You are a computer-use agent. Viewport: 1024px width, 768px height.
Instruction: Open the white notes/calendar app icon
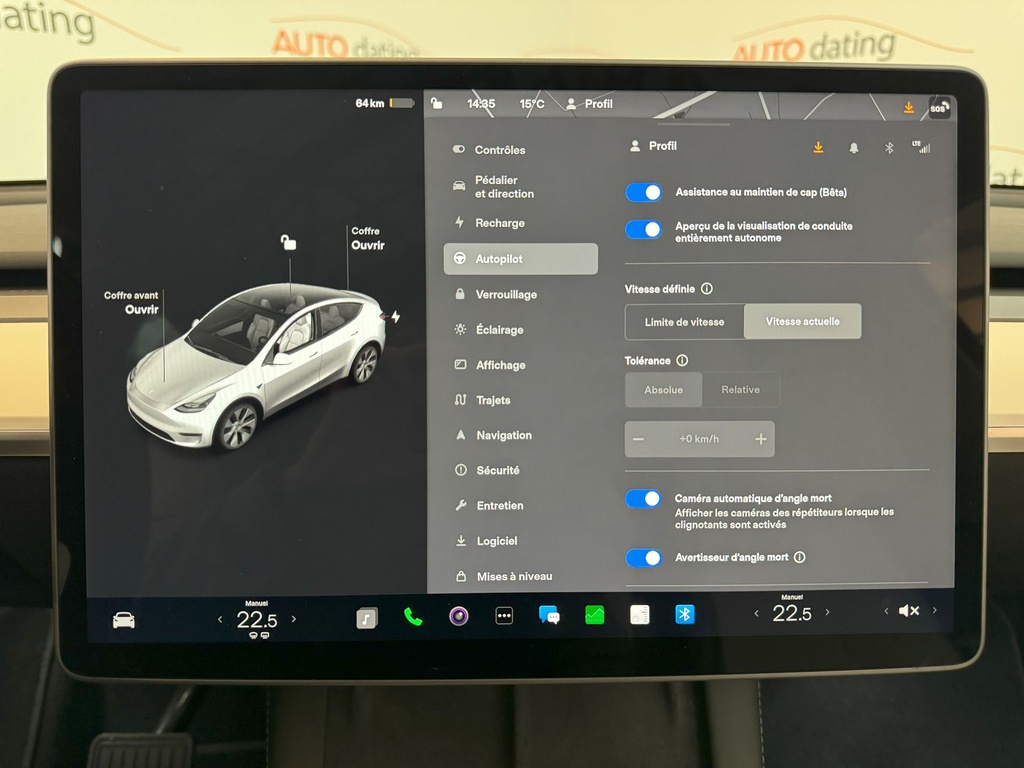pyautogui.click(x=639, y=615)
